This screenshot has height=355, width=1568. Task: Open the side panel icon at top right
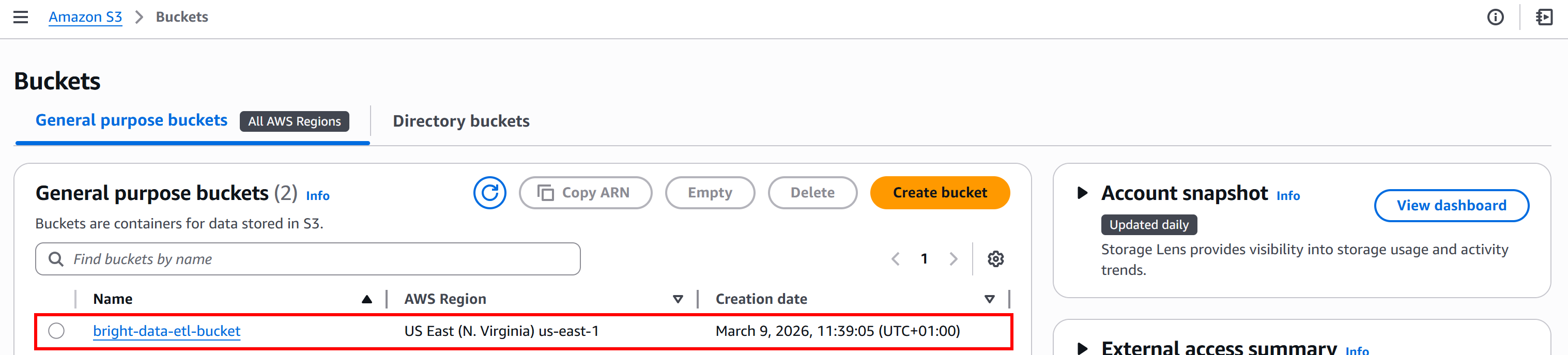pyautogui.click(x=1544, y=17)
